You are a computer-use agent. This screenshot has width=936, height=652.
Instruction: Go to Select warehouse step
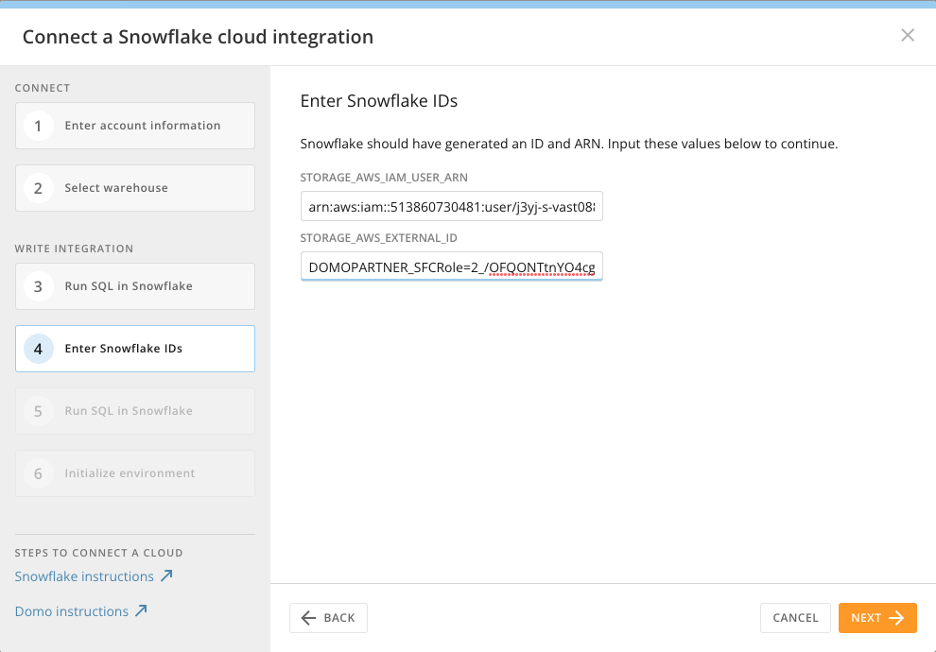(x=116, y=188)
